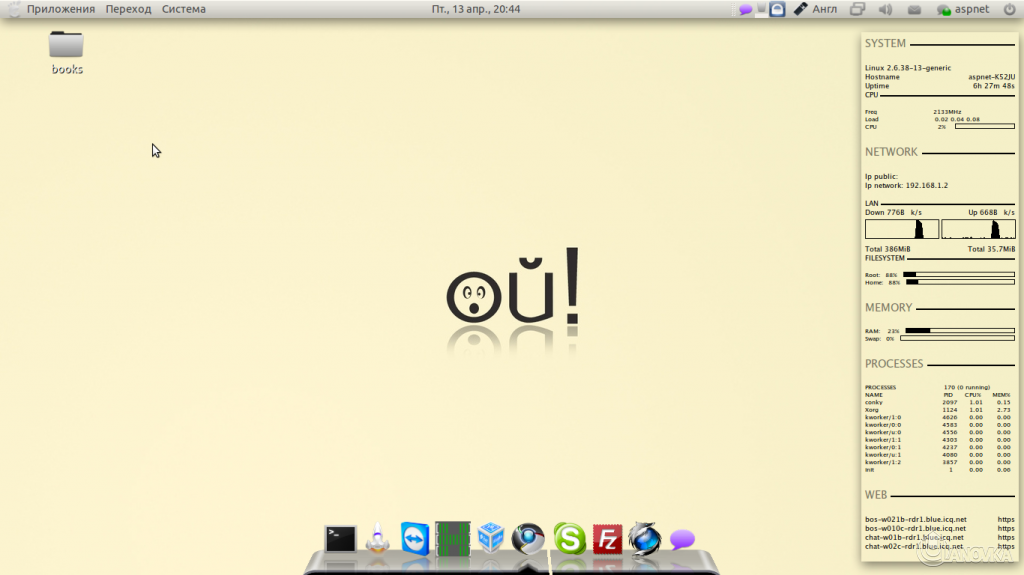Open Chromium browser in the dock
Viewport: 1024px width, 575px height.
click(x=528, y=538)
